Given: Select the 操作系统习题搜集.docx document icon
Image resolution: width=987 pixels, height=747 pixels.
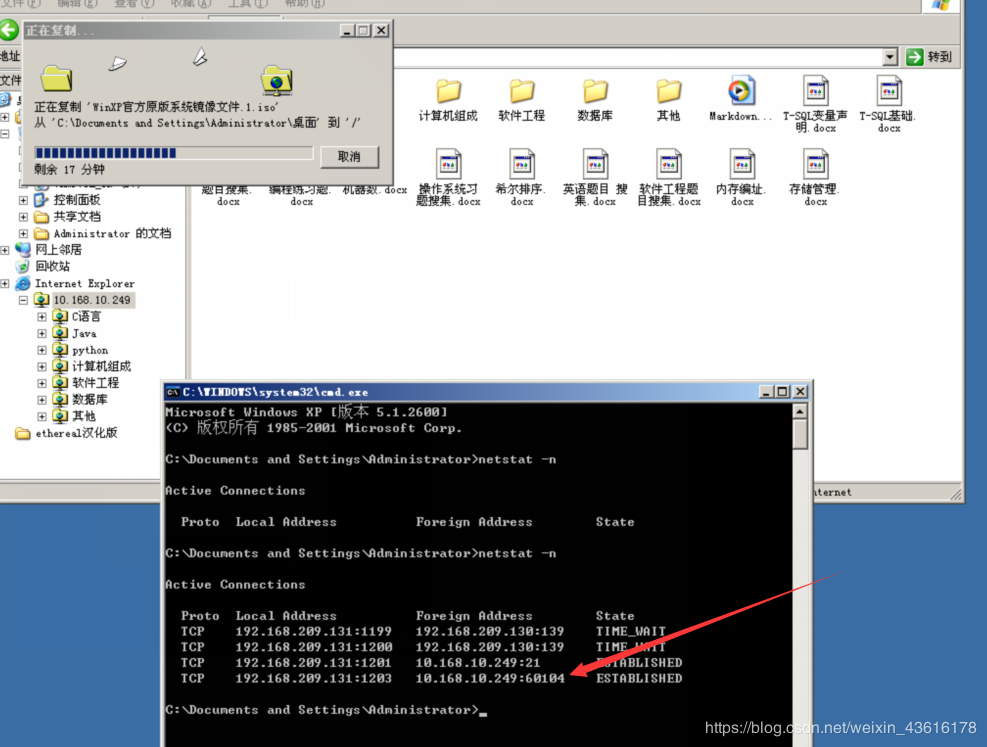Looking at the screenshot, I should pos(448,164).
